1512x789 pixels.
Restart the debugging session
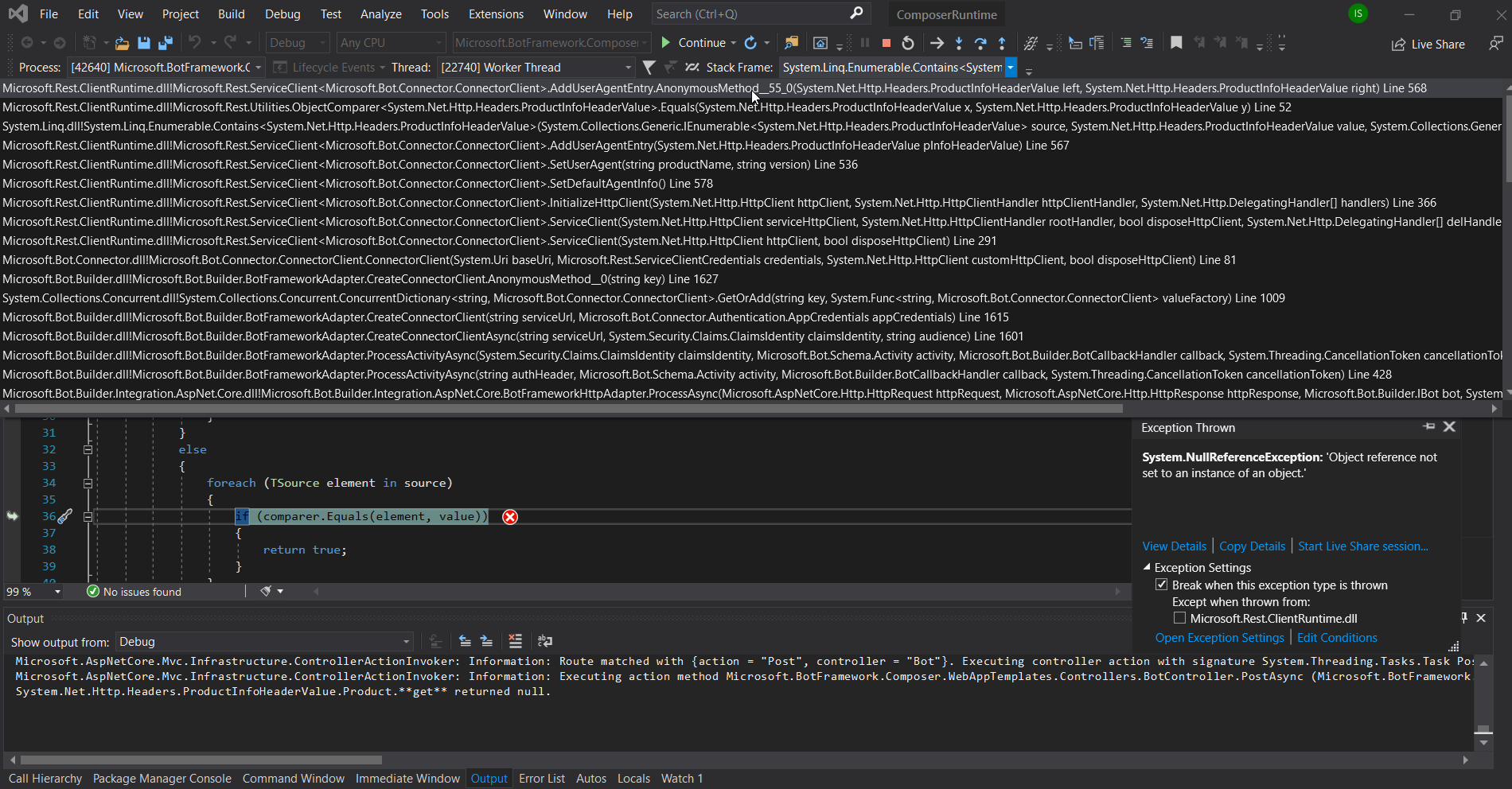[908, 43]
